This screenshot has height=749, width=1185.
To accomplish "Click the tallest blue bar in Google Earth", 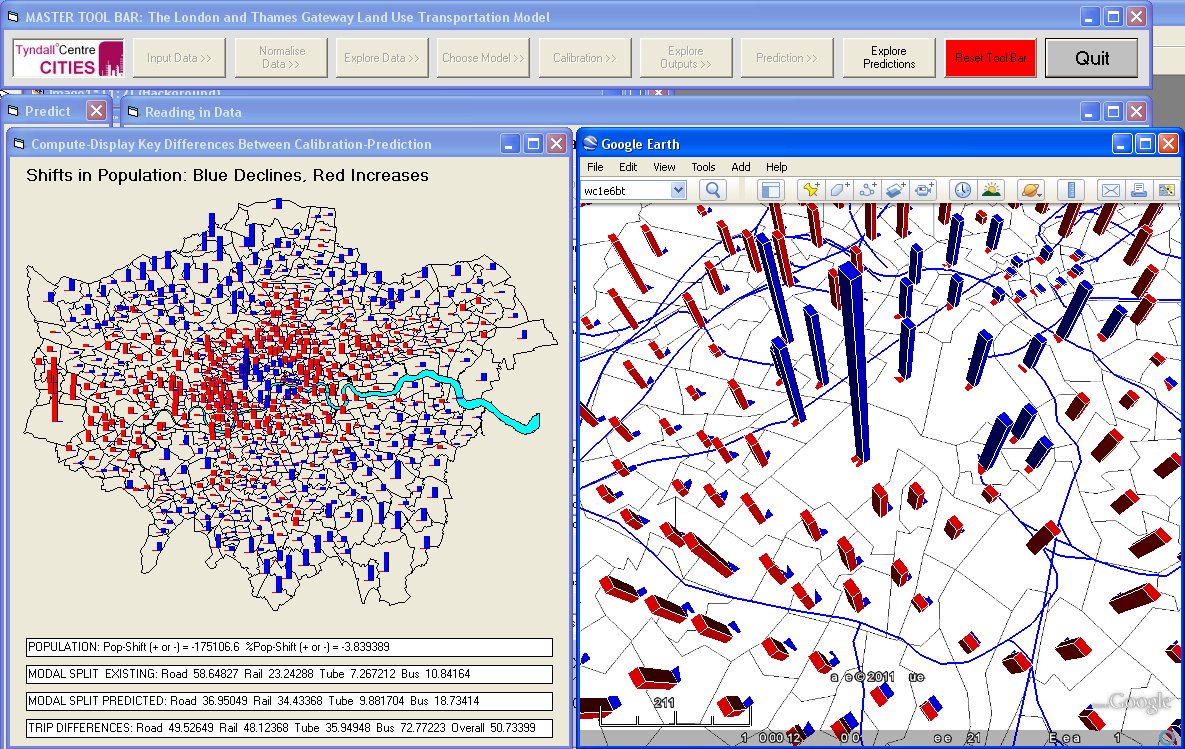I will click(x=855, y=363).
